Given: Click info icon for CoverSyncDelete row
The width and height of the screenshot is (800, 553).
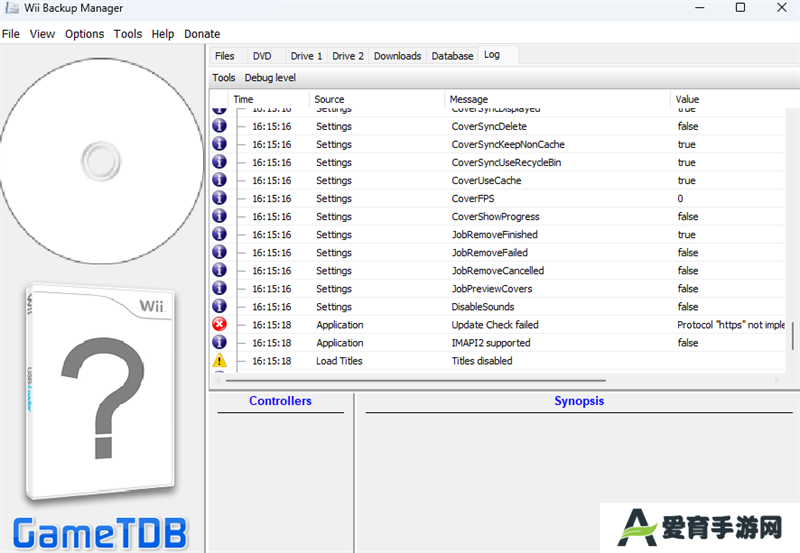Looking at the screenshot, I should click(219, 125).
